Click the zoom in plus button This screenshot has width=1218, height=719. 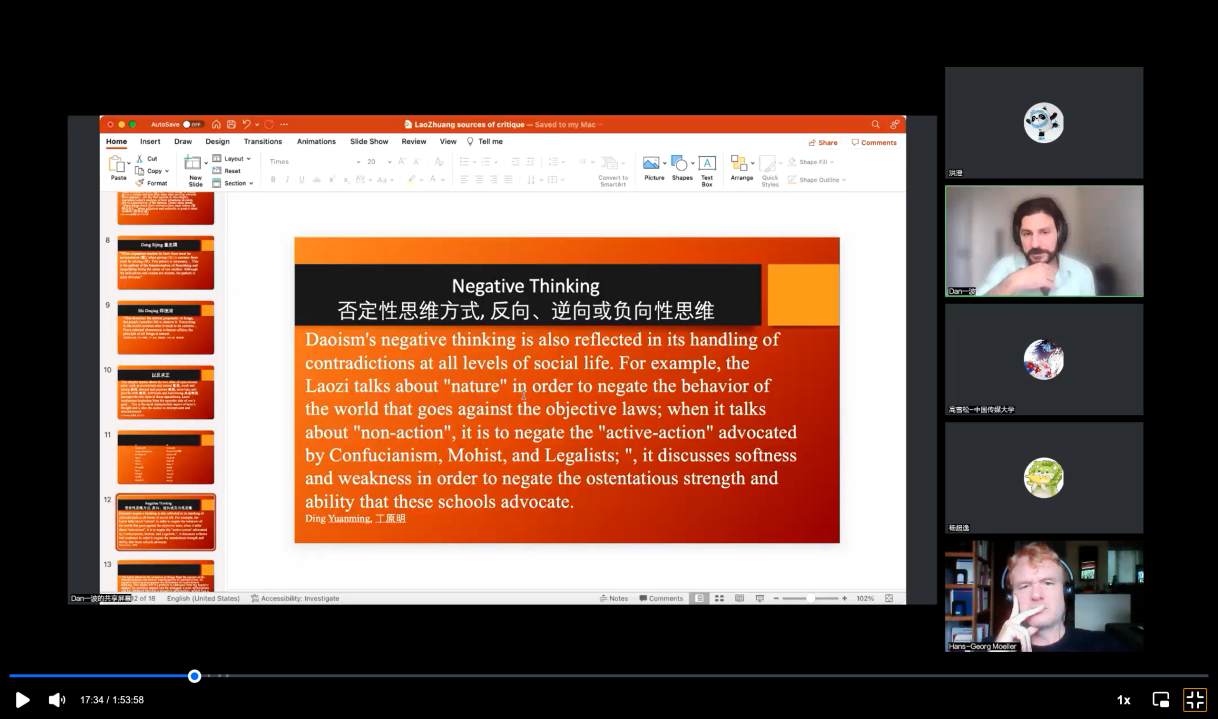(x=845, y=598)
